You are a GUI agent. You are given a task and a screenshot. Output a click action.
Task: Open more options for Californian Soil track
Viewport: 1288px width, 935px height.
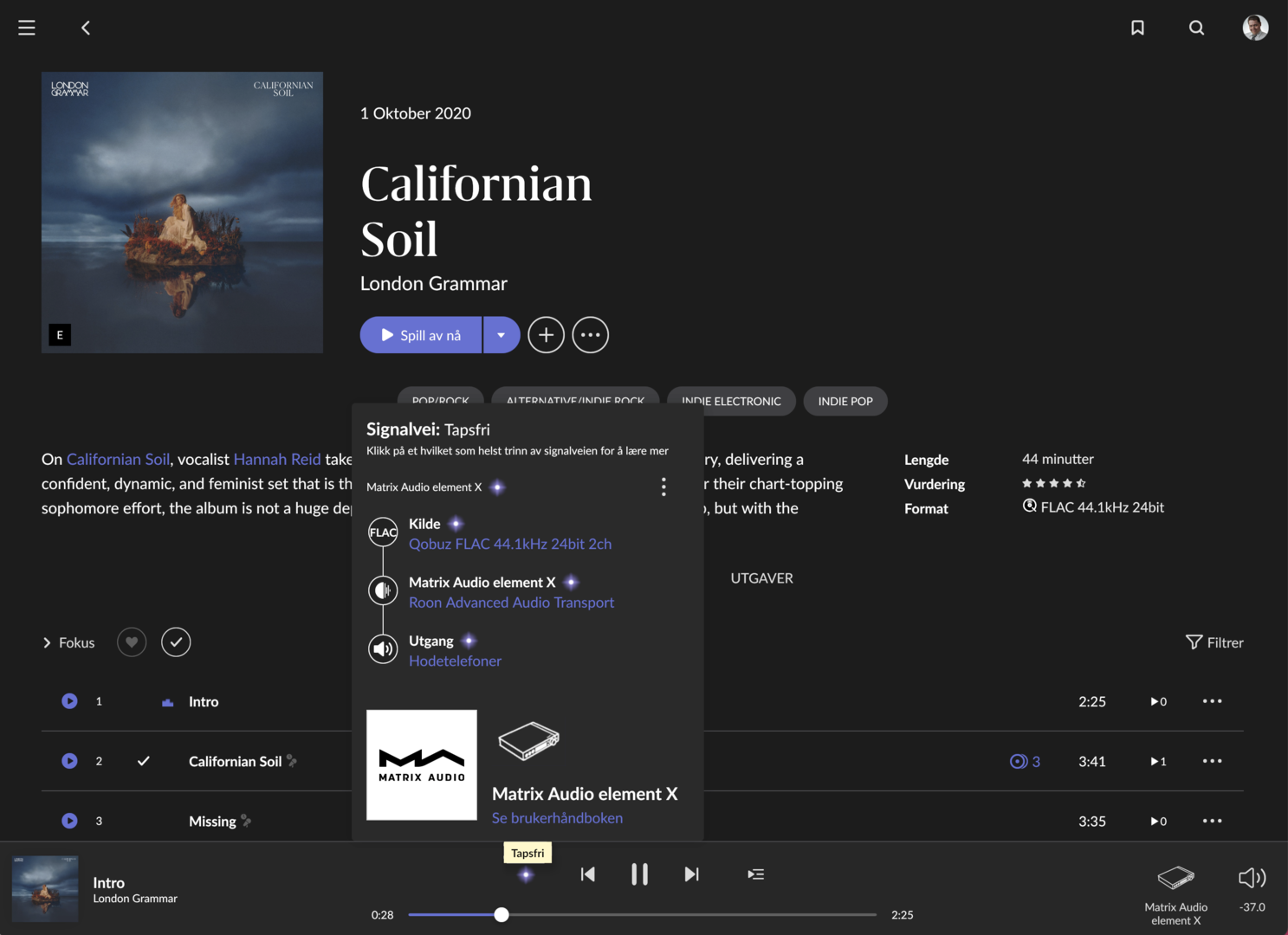coord(1212,761)
